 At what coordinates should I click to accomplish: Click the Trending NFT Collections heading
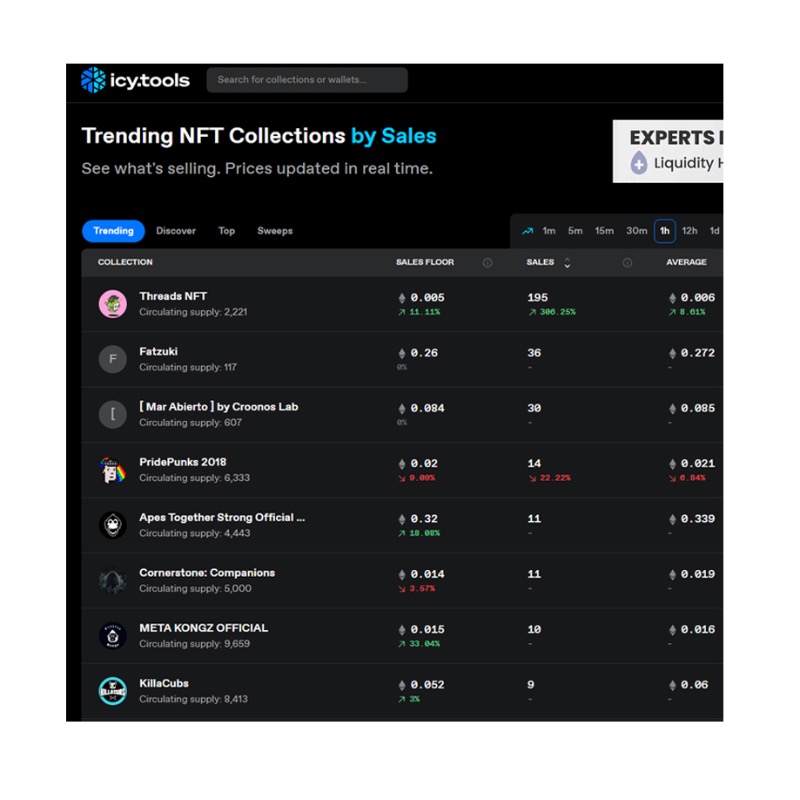[x=259, y=136]
